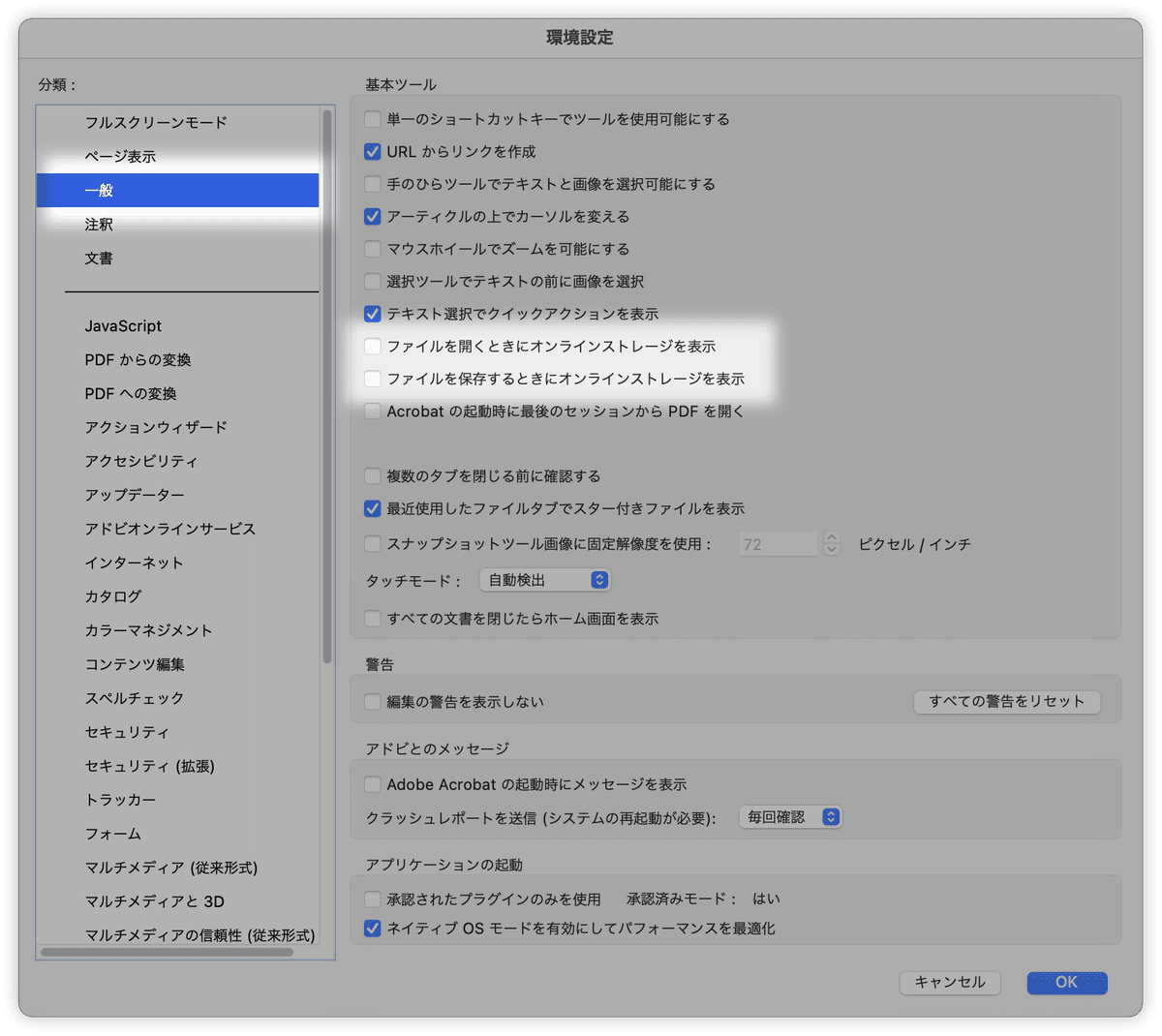Select PDF への変換 category

pyautogui.click(x=178, y=394)
